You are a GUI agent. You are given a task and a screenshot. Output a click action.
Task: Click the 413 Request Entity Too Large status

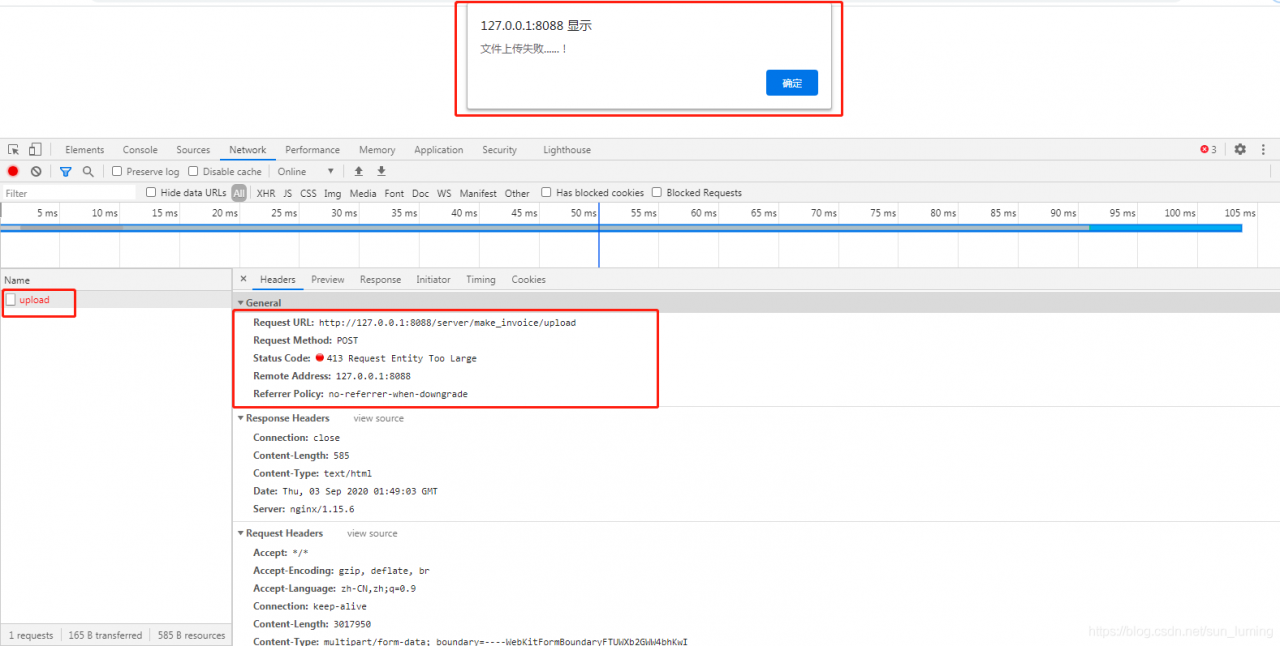(x=401, y=358)
